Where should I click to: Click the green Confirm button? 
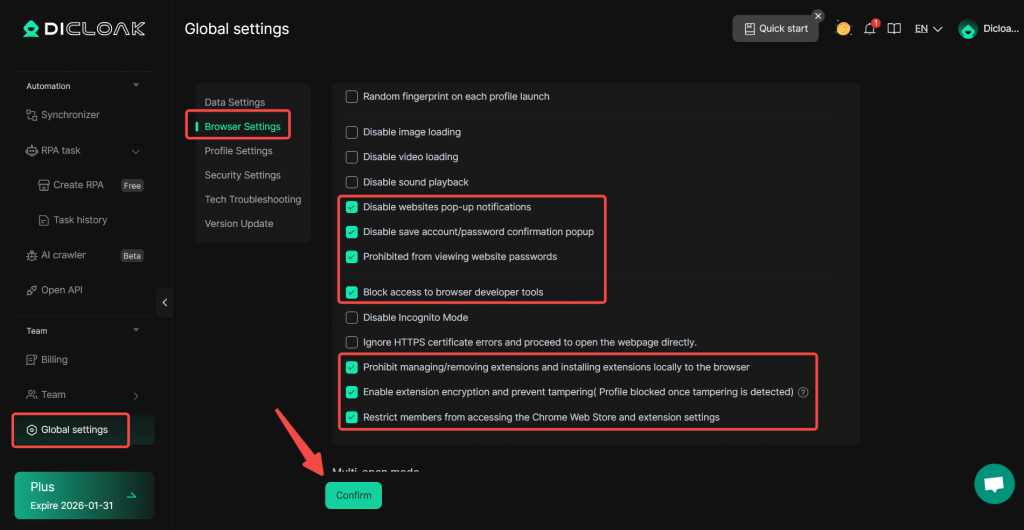pyautogui.click(x=353, y=495)
